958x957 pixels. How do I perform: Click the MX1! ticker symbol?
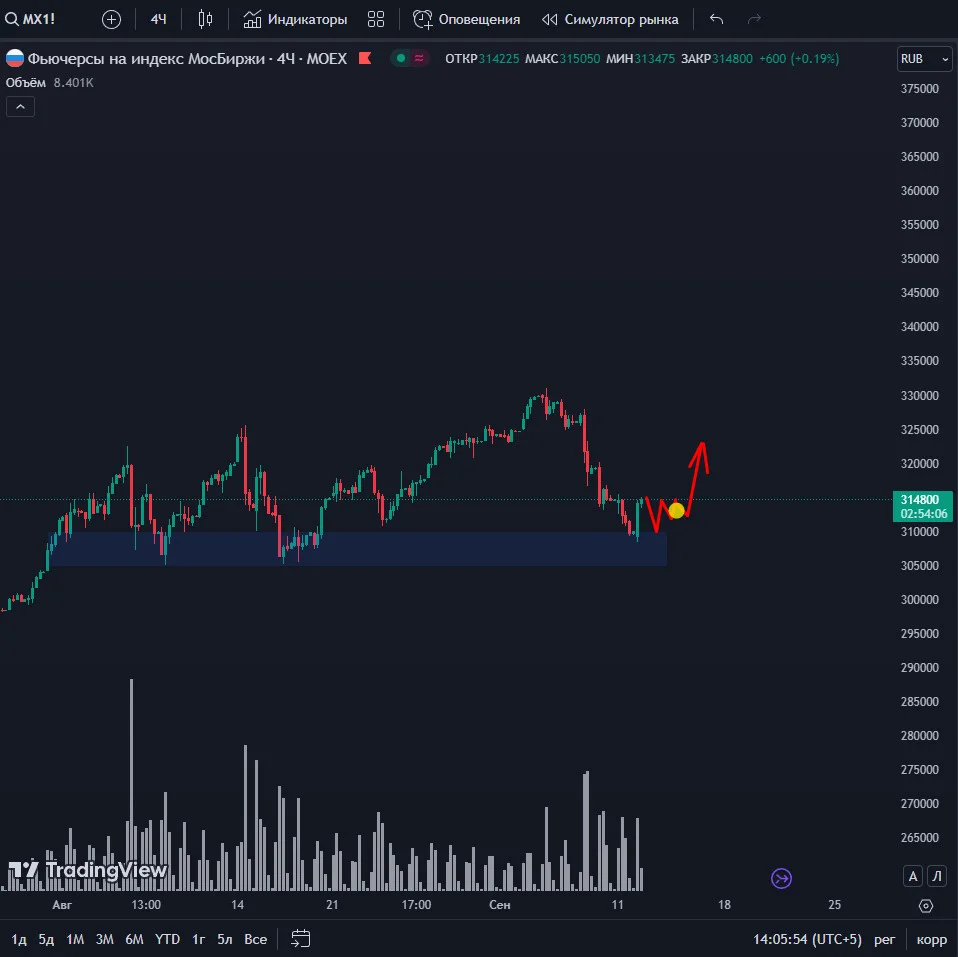[38, 19]
